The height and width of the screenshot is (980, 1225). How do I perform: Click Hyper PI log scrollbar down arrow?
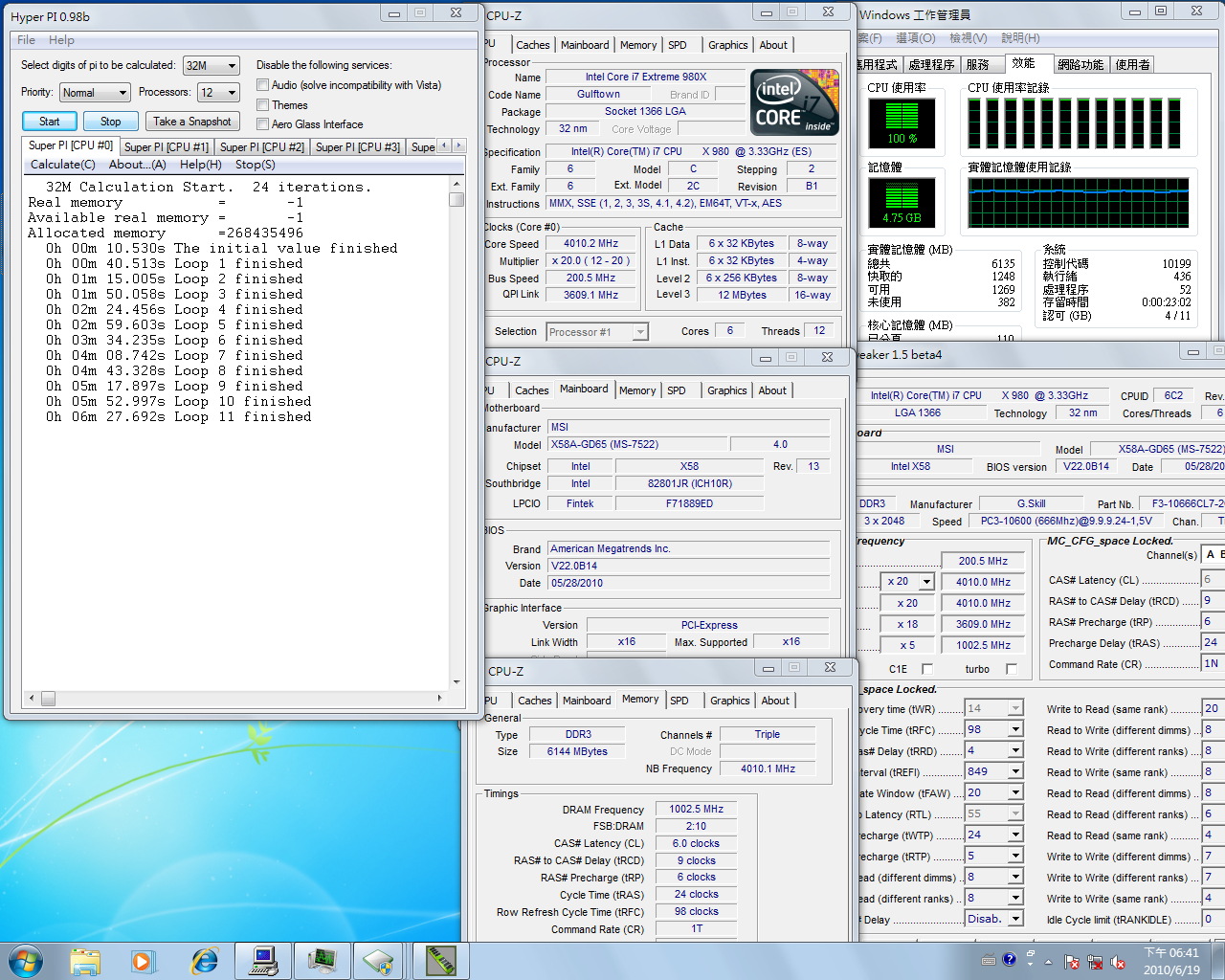[456, 681]
